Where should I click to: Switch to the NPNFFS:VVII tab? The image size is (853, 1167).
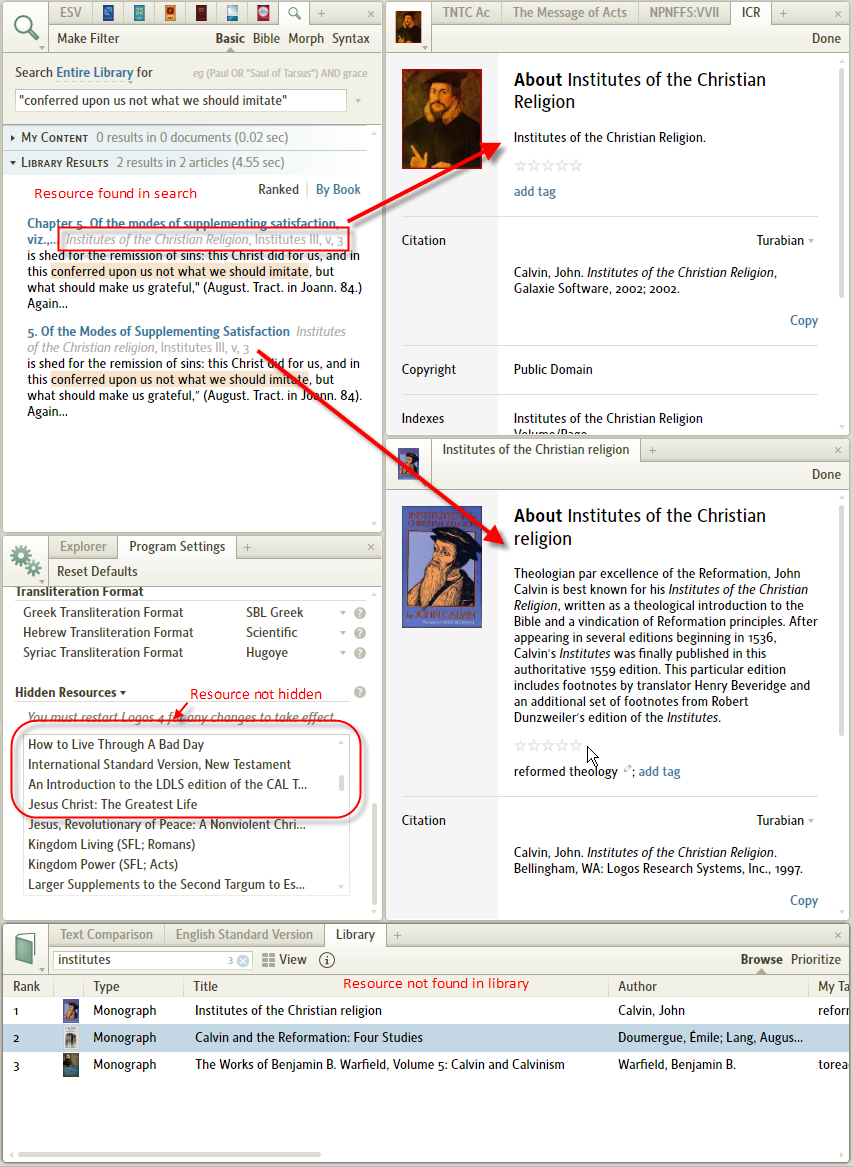pyautogui.click(x=684, y=13)
